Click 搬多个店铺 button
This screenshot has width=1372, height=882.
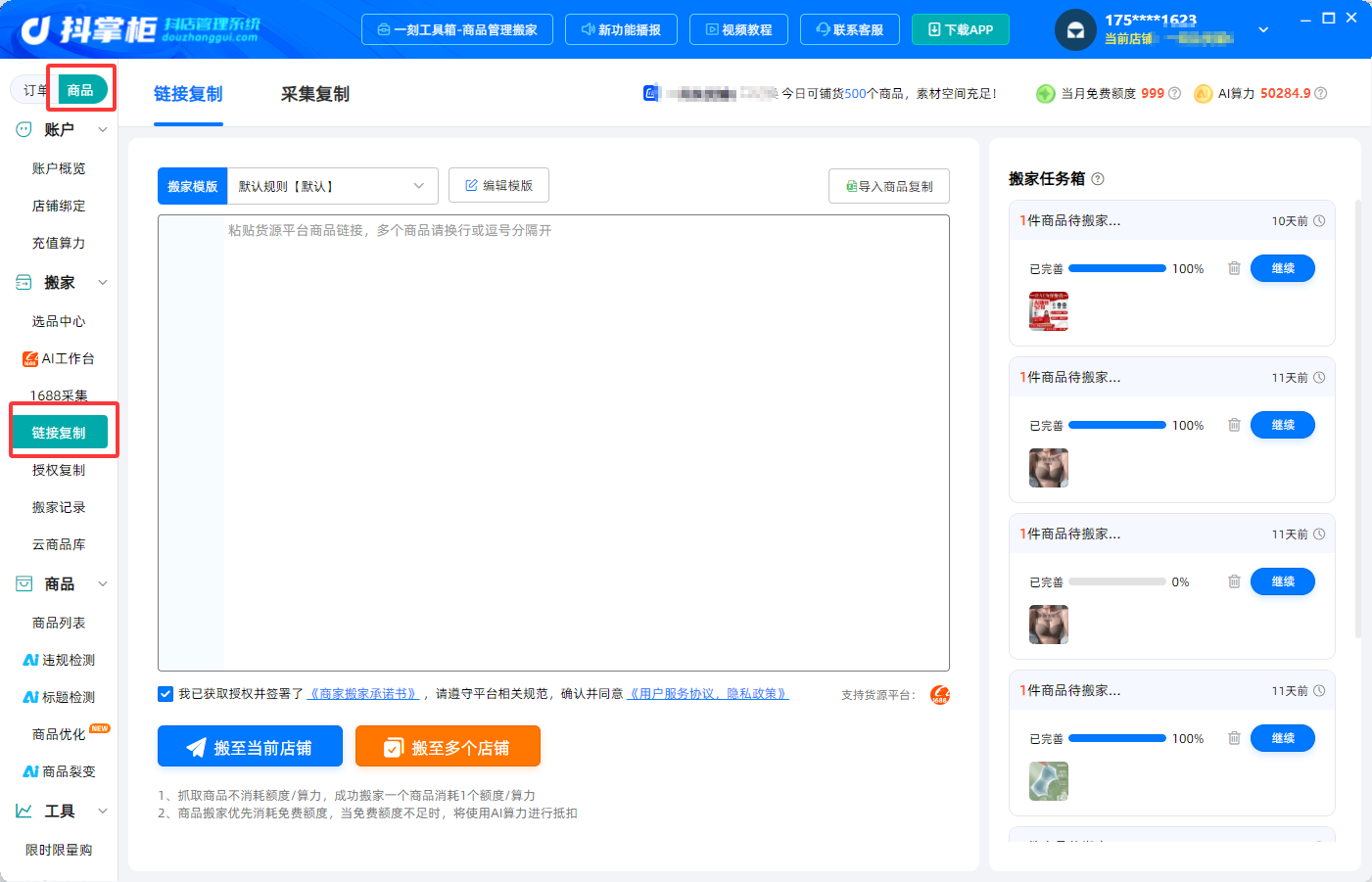coord(448,747)
